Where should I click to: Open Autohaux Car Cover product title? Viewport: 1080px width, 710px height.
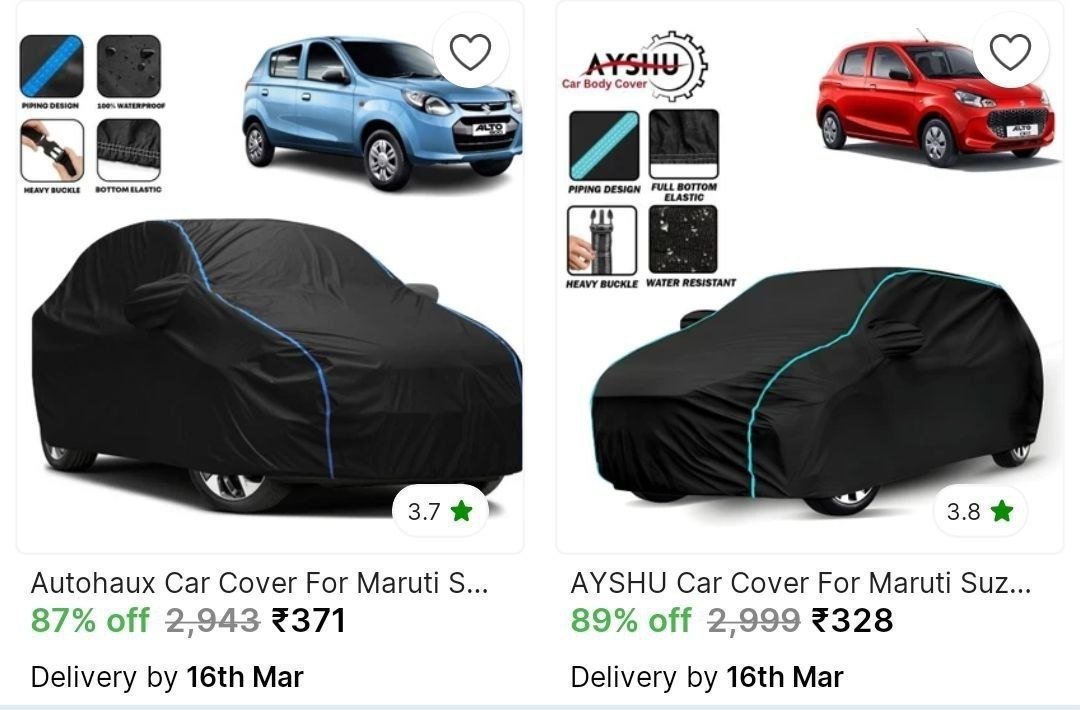pos(259,583)
